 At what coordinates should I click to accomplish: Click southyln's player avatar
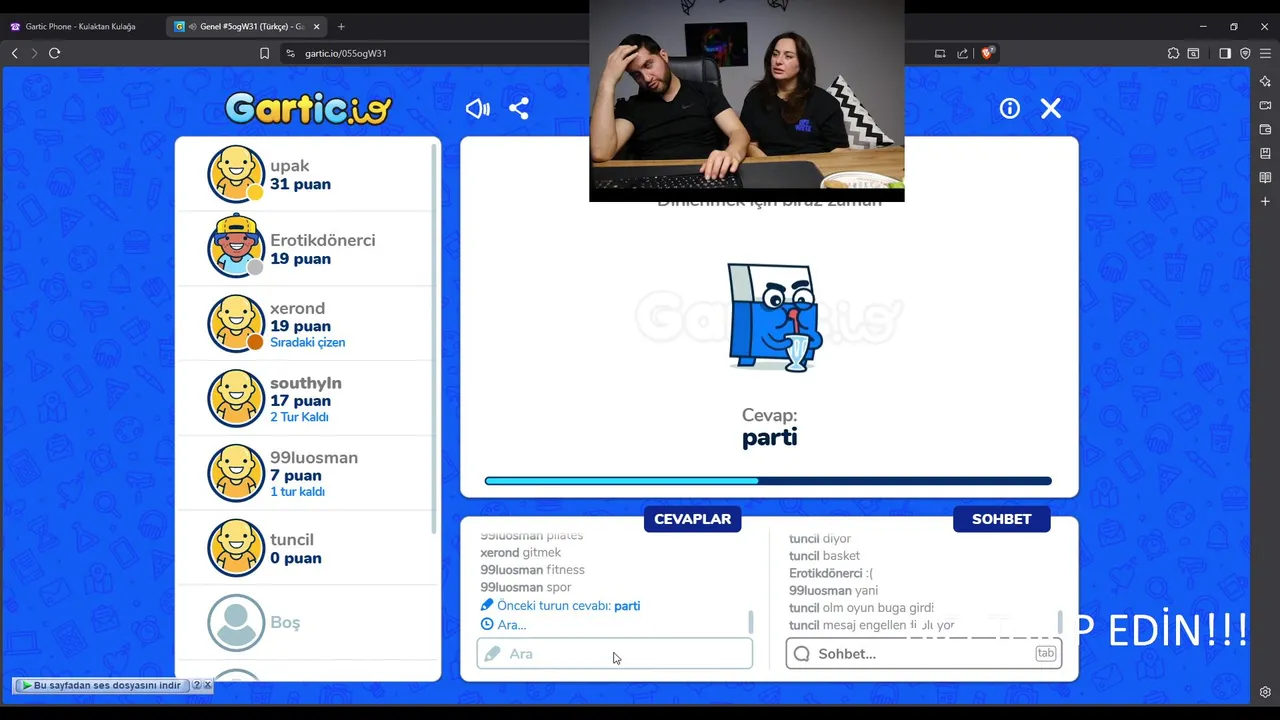point(236,398)
